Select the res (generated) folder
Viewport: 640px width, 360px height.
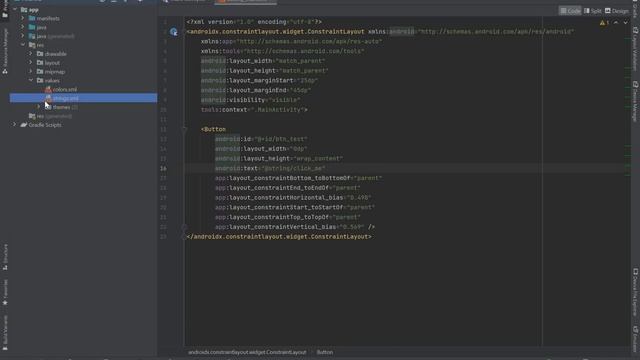tap(50, 116)
